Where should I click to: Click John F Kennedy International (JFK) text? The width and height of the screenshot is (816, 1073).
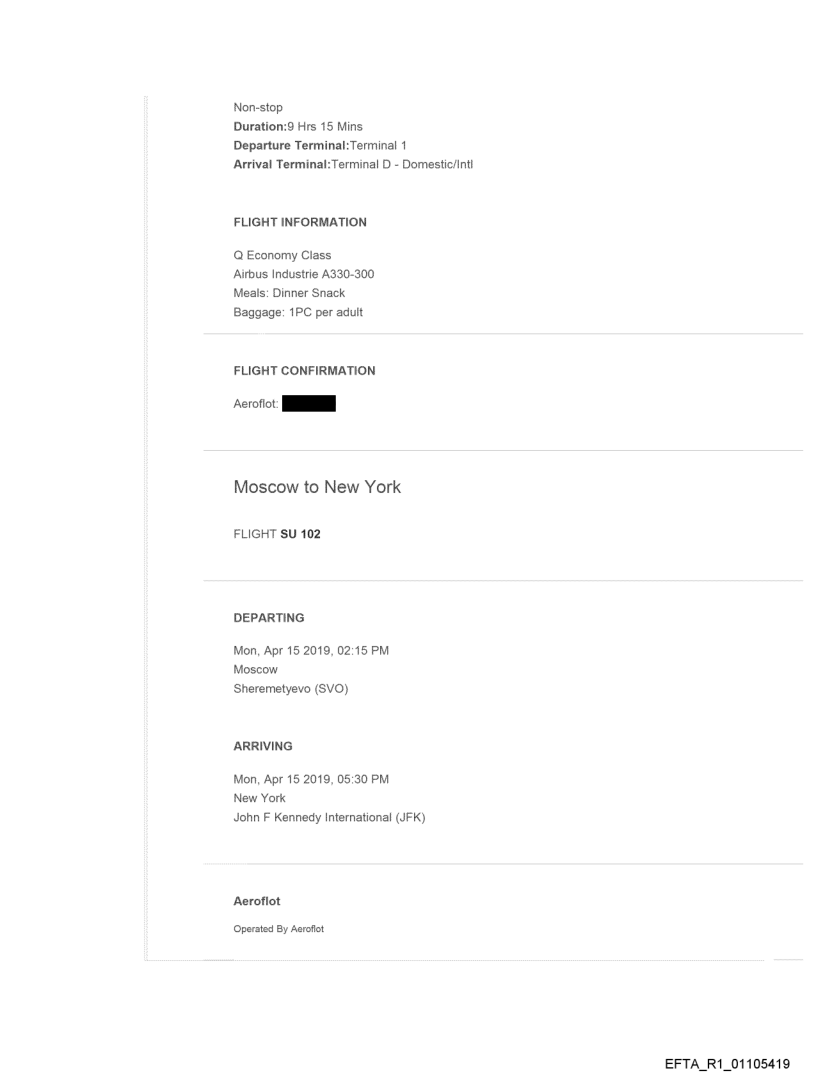click(329, 816)
